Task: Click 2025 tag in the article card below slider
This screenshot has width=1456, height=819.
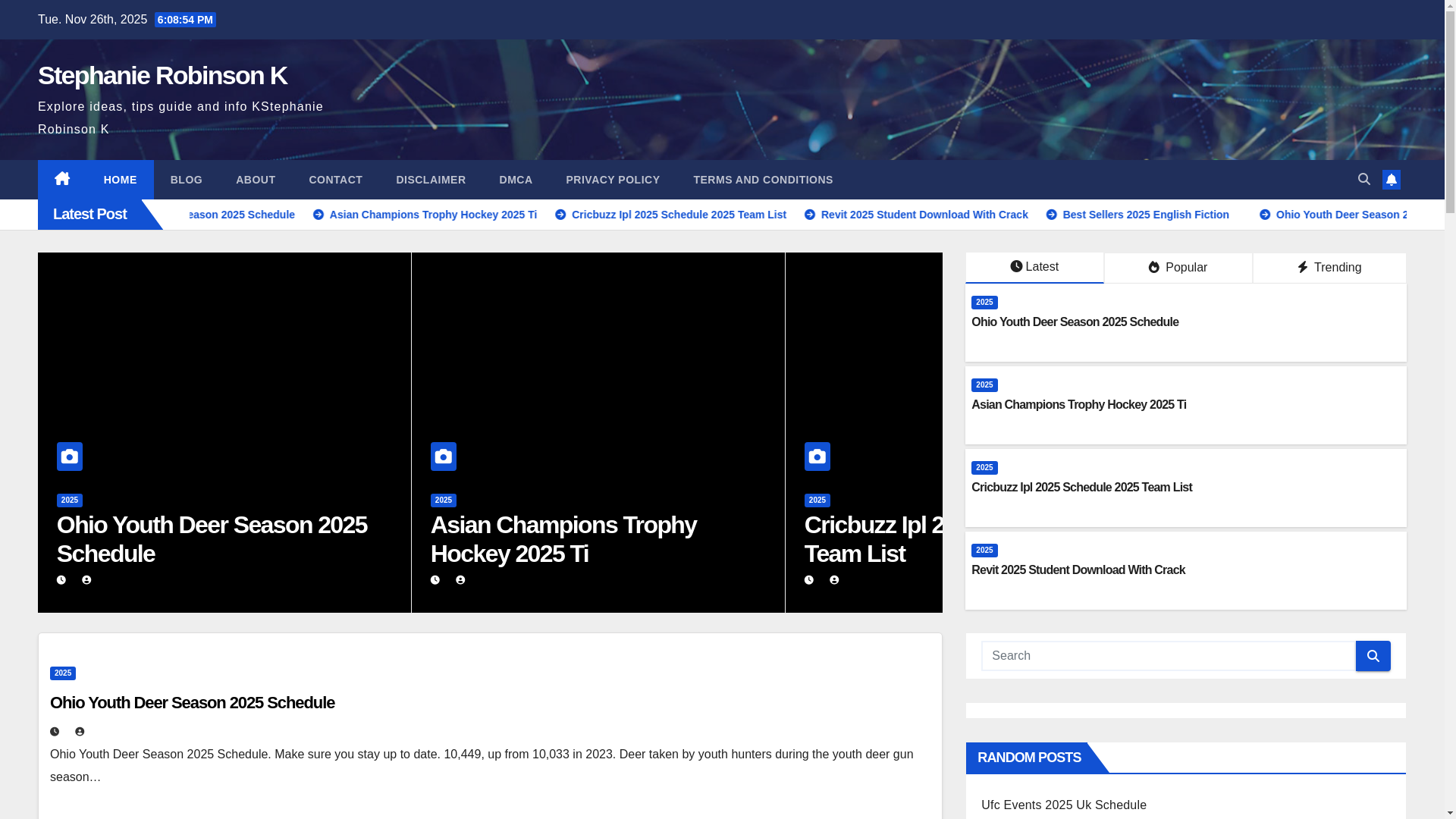Action: click(63, 673)
